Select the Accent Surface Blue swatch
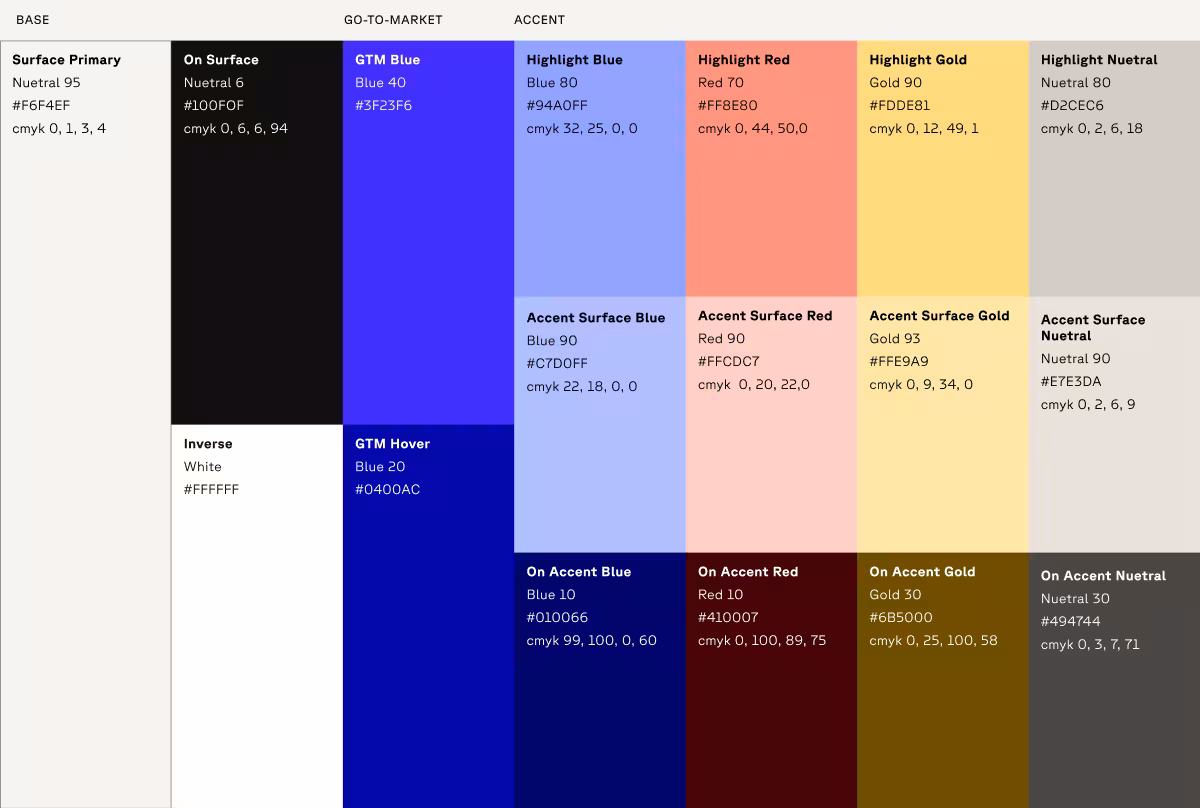This screenshot has height=808, width=1200. [x=600, y=425]
